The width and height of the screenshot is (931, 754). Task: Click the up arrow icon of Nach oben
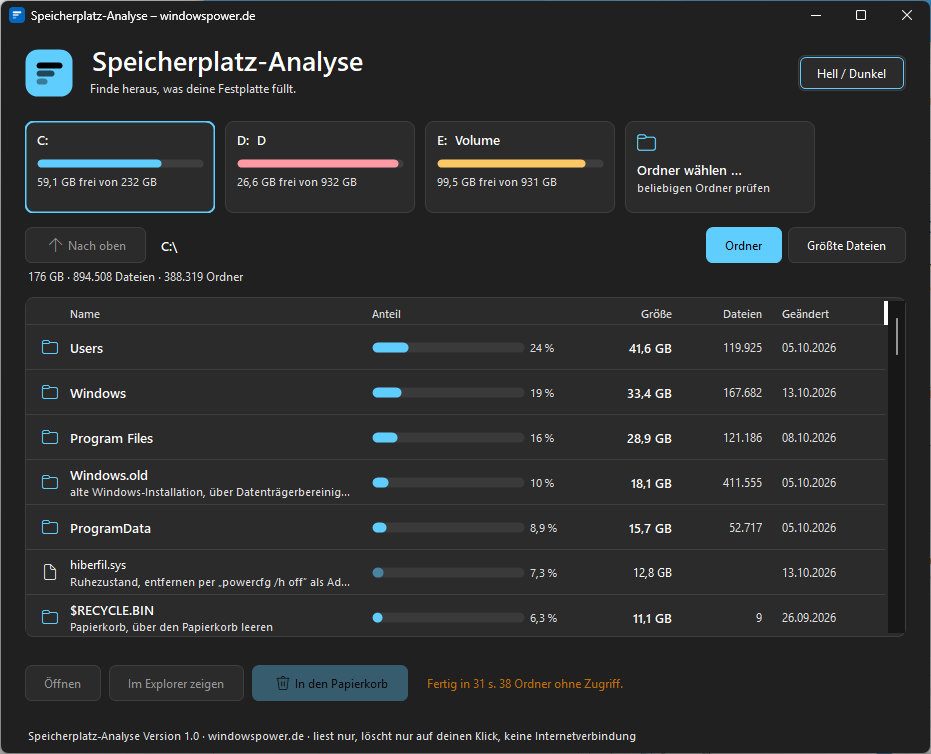55,245
